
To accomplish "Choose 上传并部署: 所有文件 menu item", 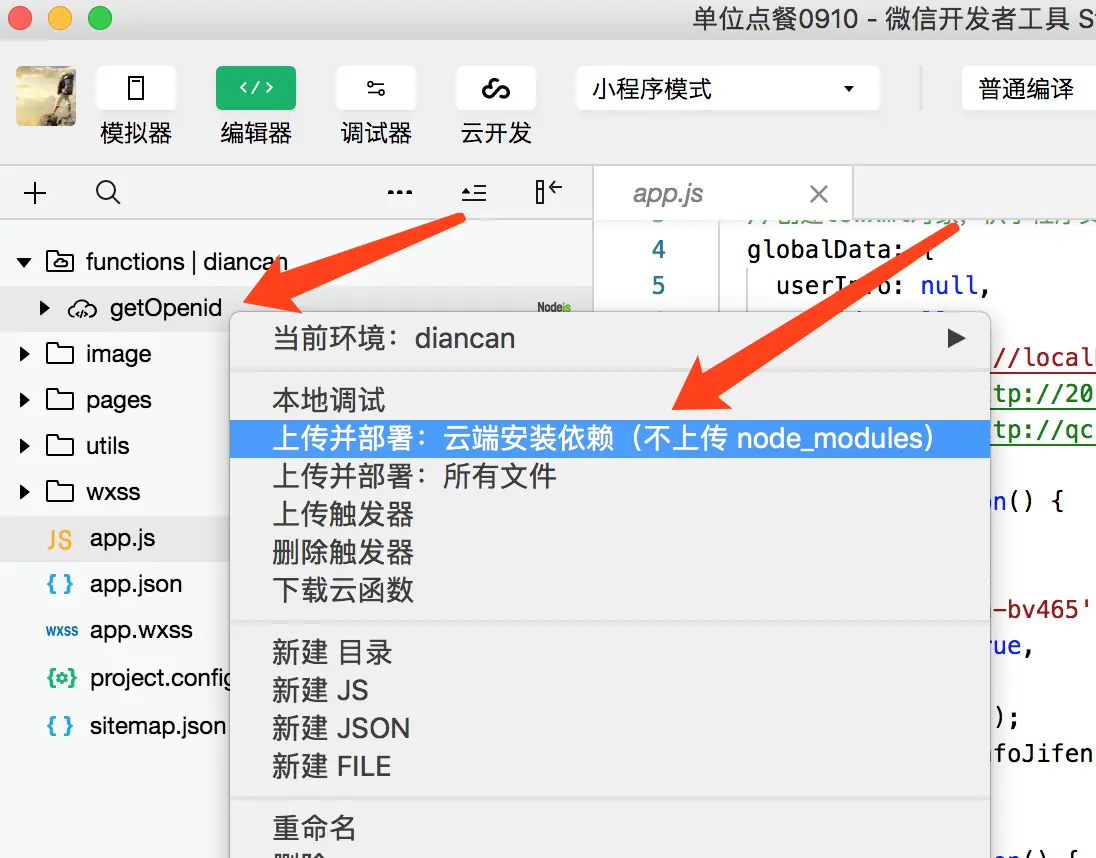I will [610, 477].
